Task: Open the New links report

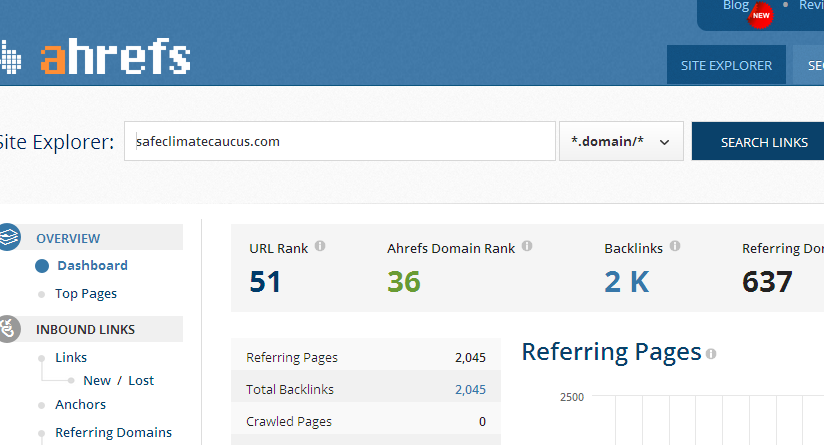Action: pyautogui.click(x=97, y=380)
